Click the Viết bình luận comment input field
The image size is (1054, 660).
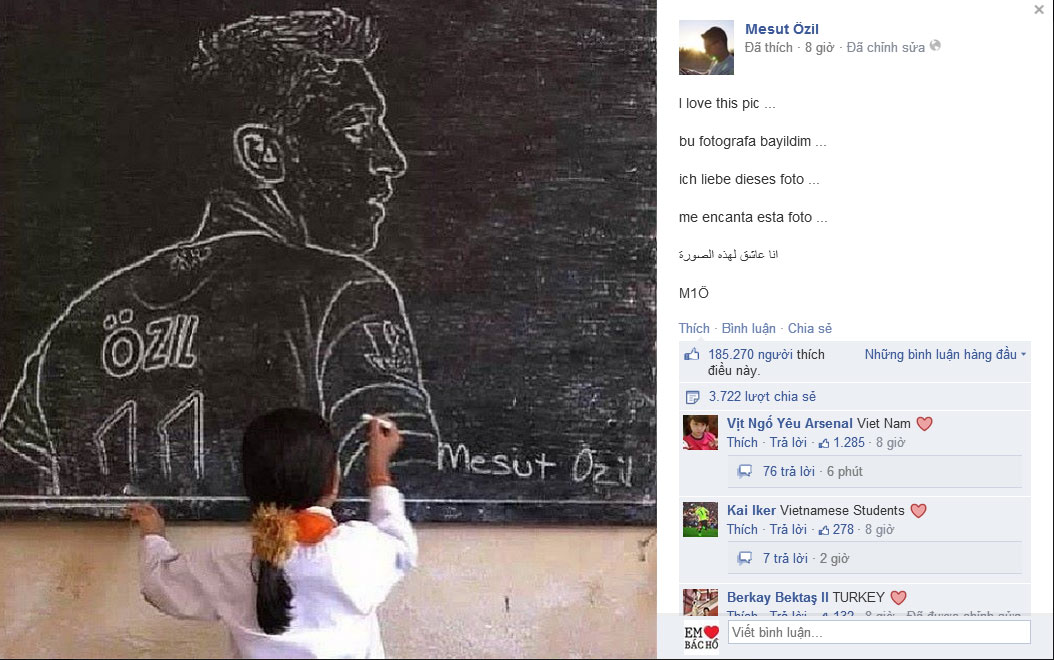879,632
